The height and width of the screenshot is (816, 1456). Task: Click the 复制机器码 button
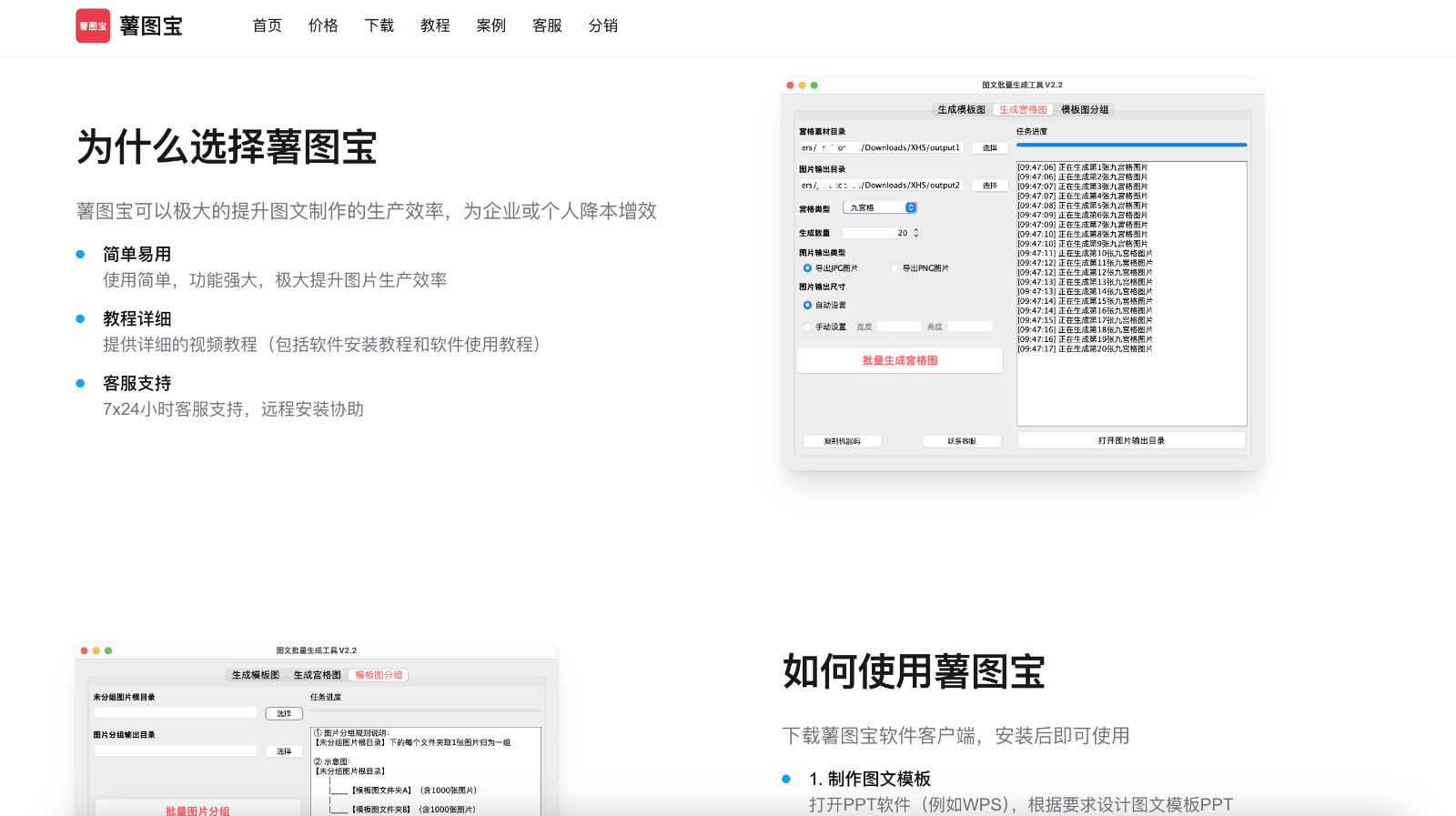pyautogui.click(x=842, y=441)
